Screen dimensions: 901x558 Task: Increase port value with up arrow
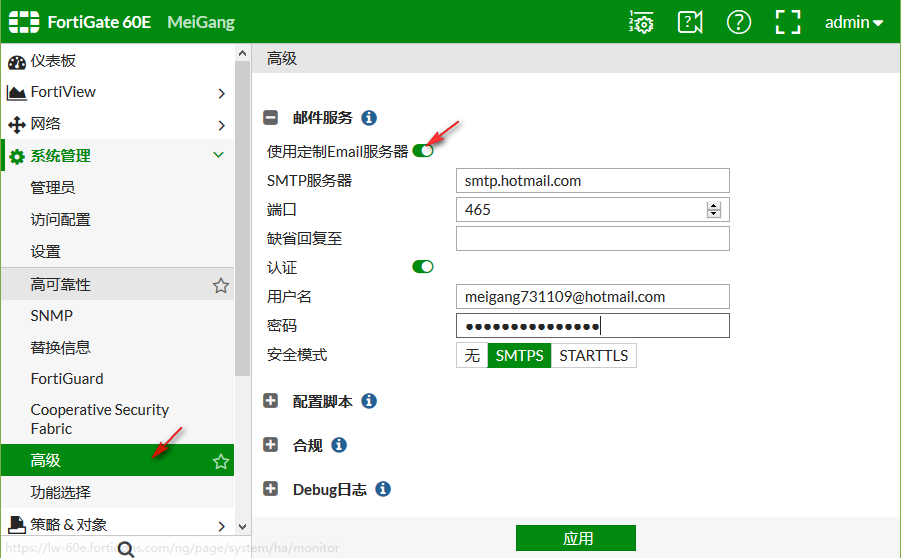click(714, 206)
